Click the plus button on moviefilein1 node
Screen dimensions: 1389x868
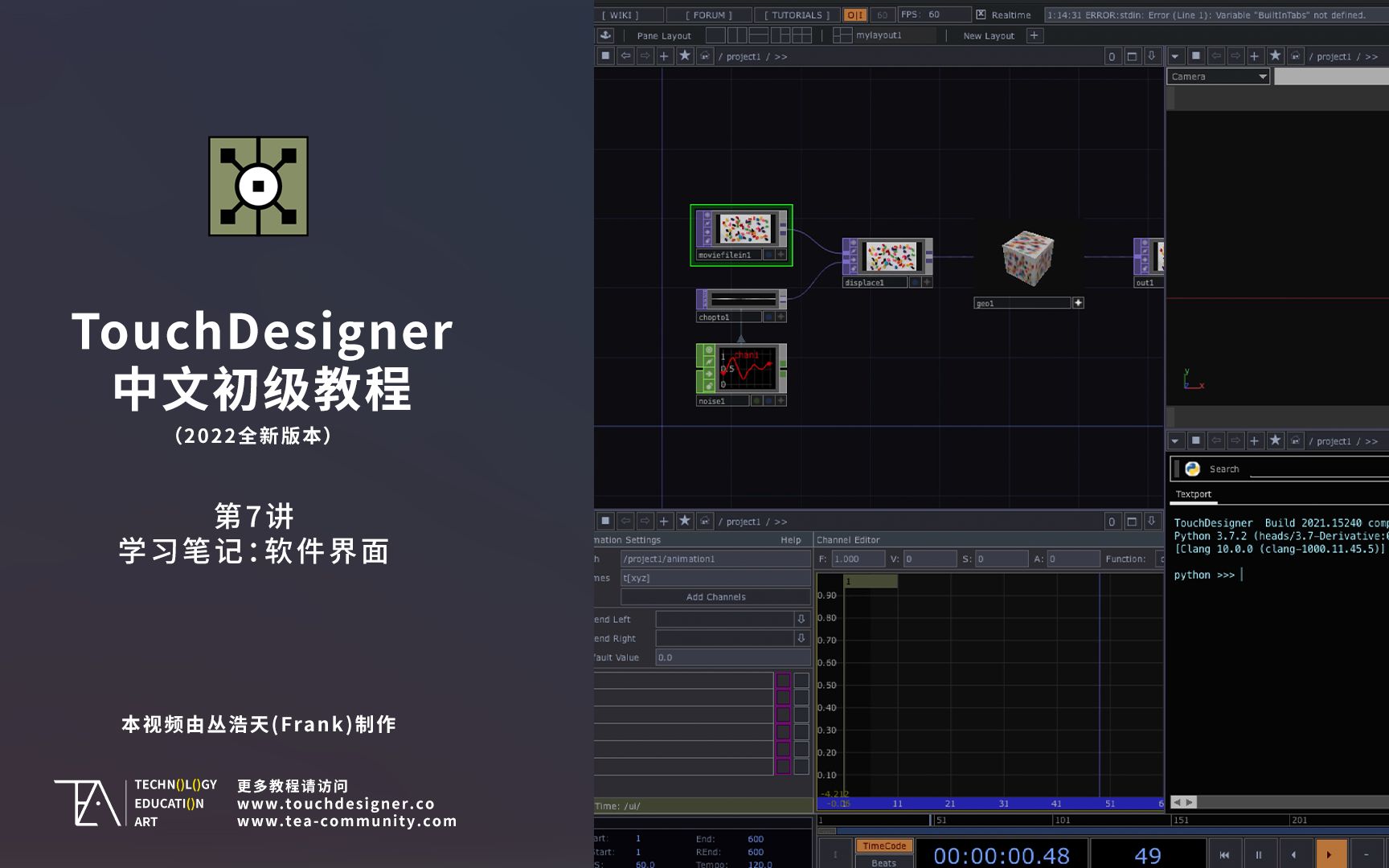click(781, 255)
